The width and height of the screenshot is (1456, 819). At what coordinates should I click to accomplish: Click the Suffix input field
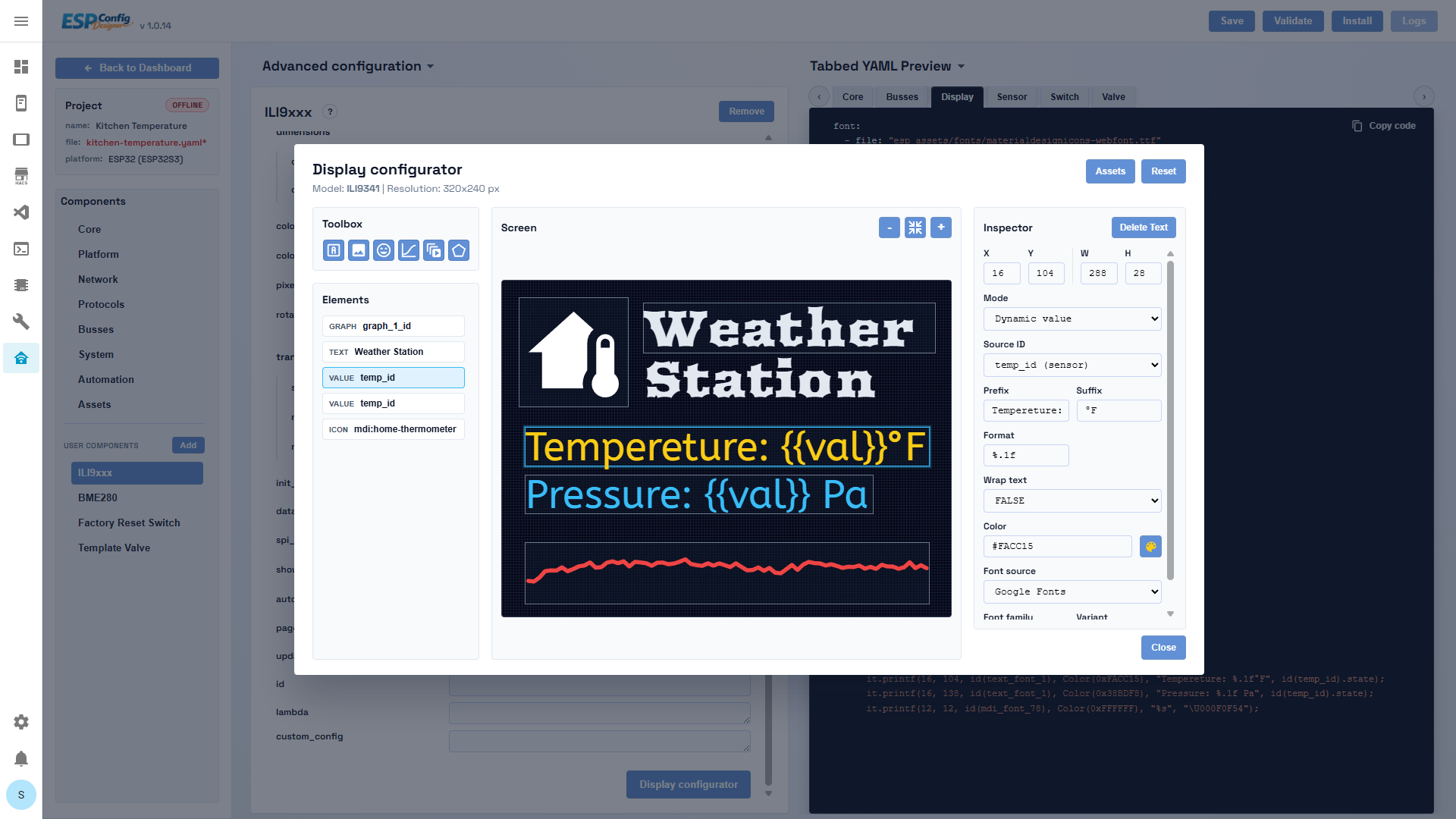coord(1119,410)
